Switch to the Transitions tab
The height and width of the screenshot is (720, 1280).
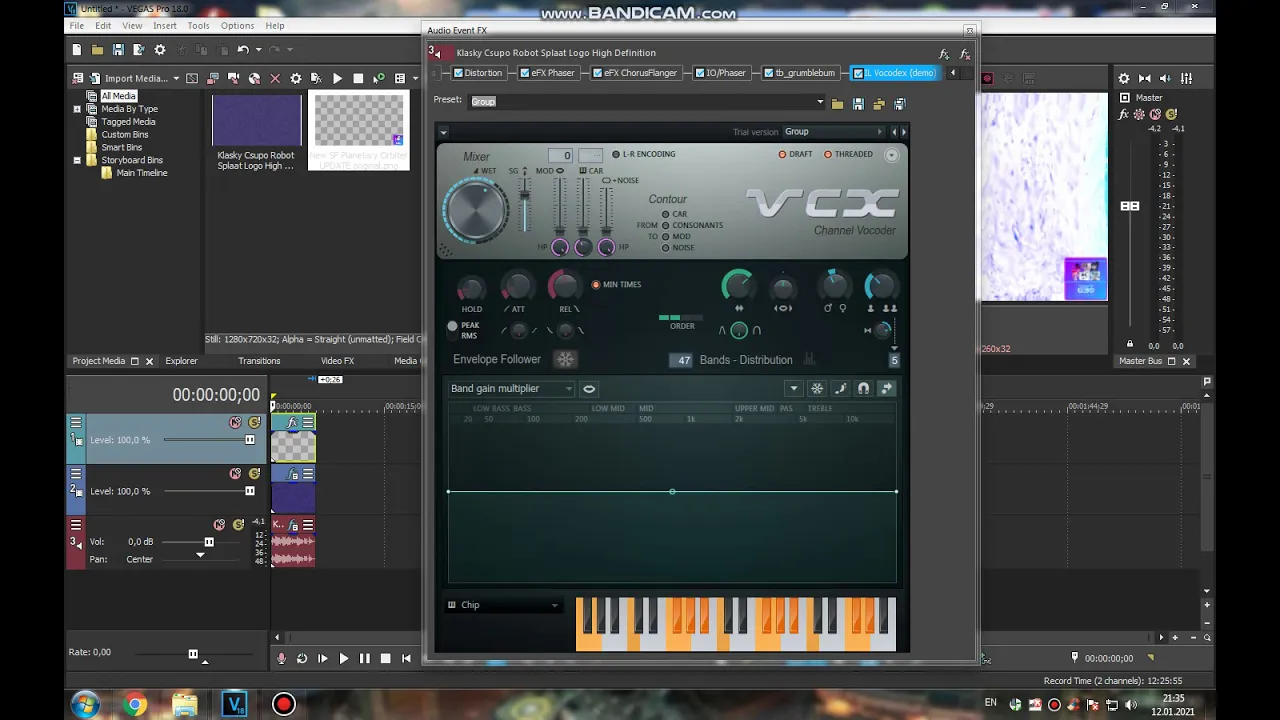(259, 361)
